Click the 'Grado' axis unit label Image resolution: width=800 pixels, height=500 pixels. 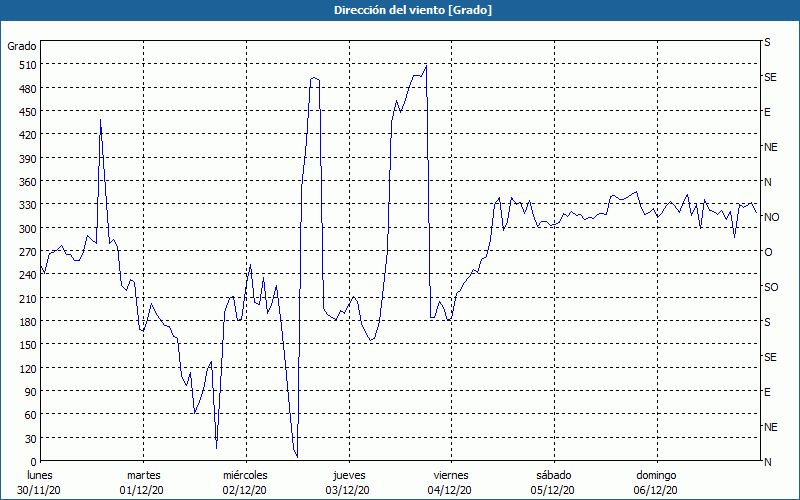click(22, 46)
